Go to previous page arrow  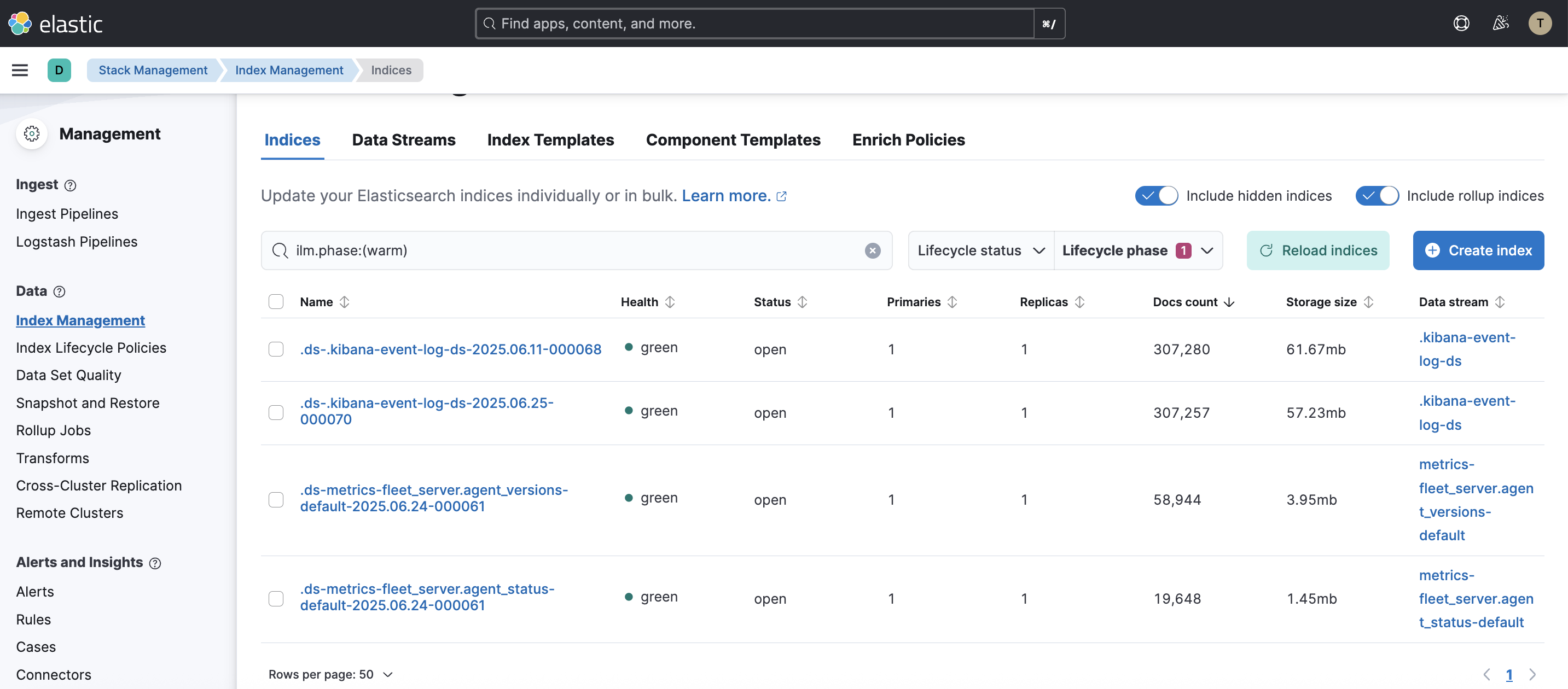(x=1486, y=674)
